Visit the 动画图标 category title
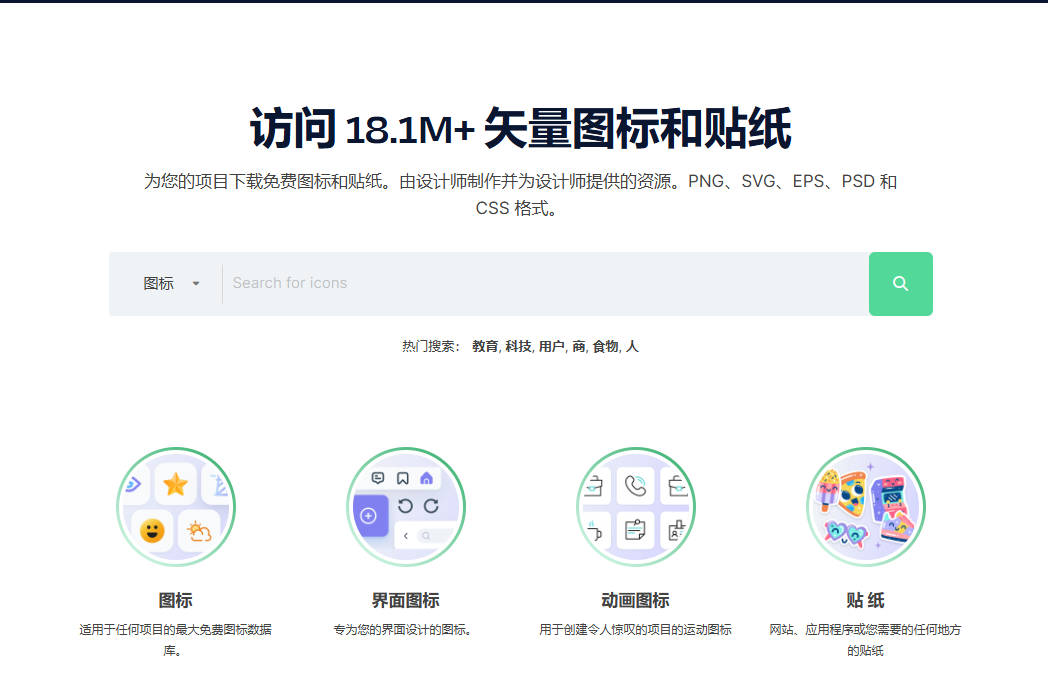The image size is (1048, 700). coord(636,600)
